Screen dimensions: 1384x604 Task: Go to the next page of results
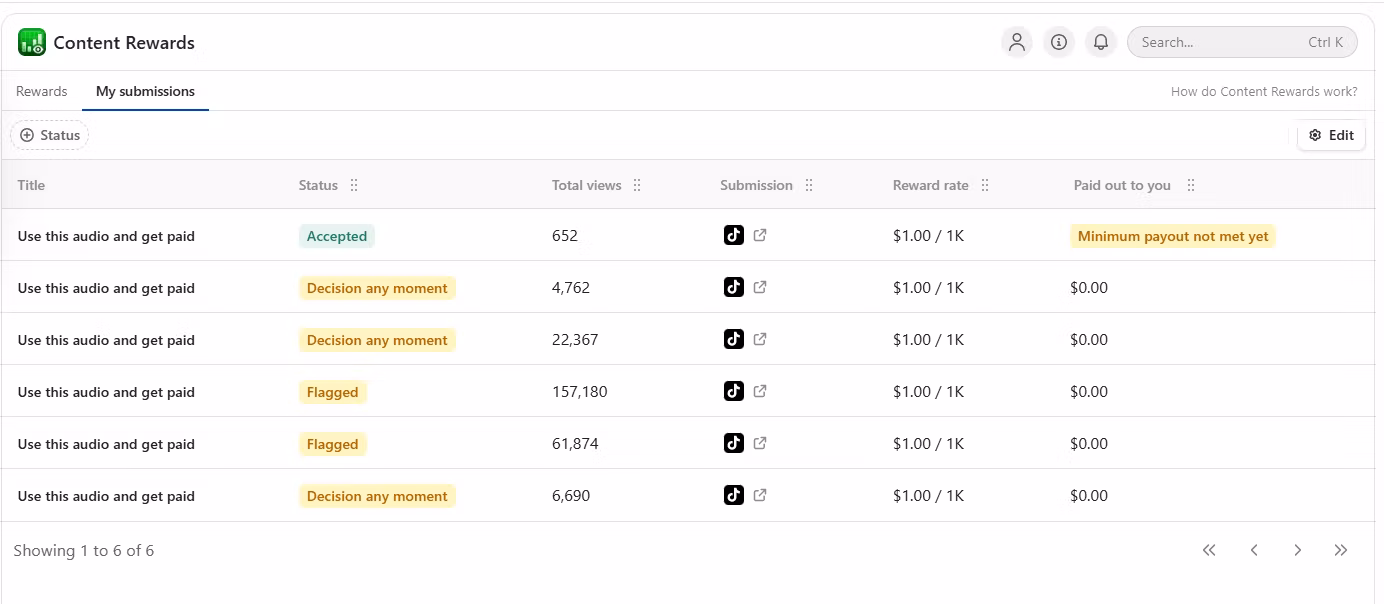point(1297,550)
